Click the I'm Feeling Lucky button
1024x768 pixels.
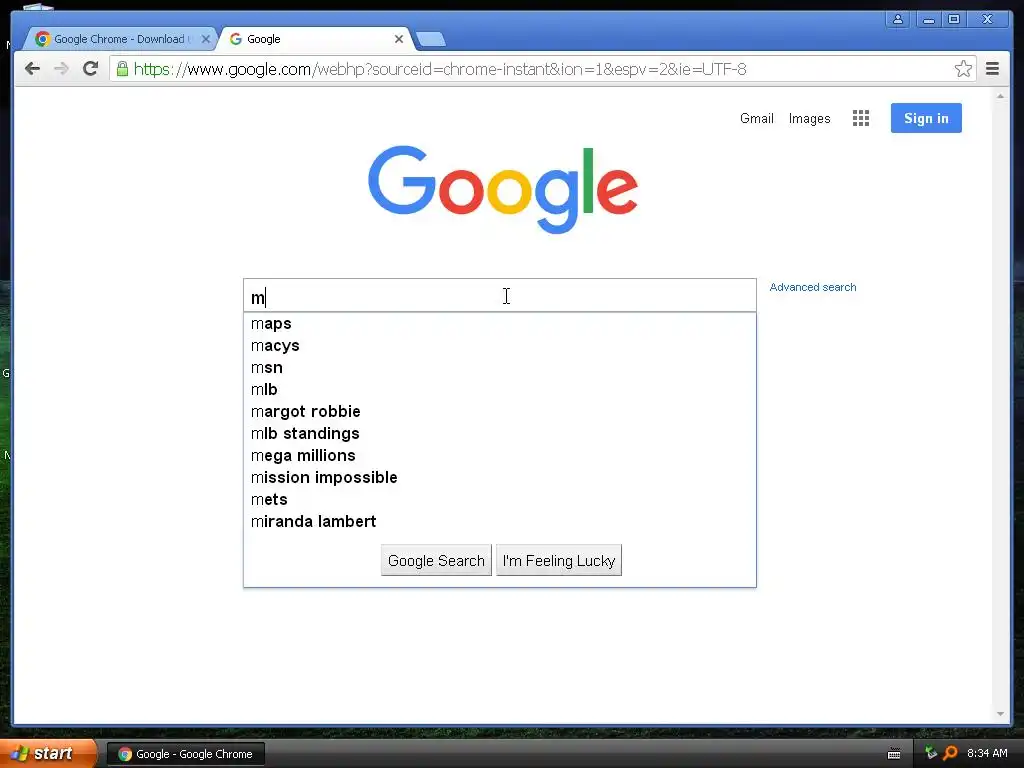coord(559,560)
